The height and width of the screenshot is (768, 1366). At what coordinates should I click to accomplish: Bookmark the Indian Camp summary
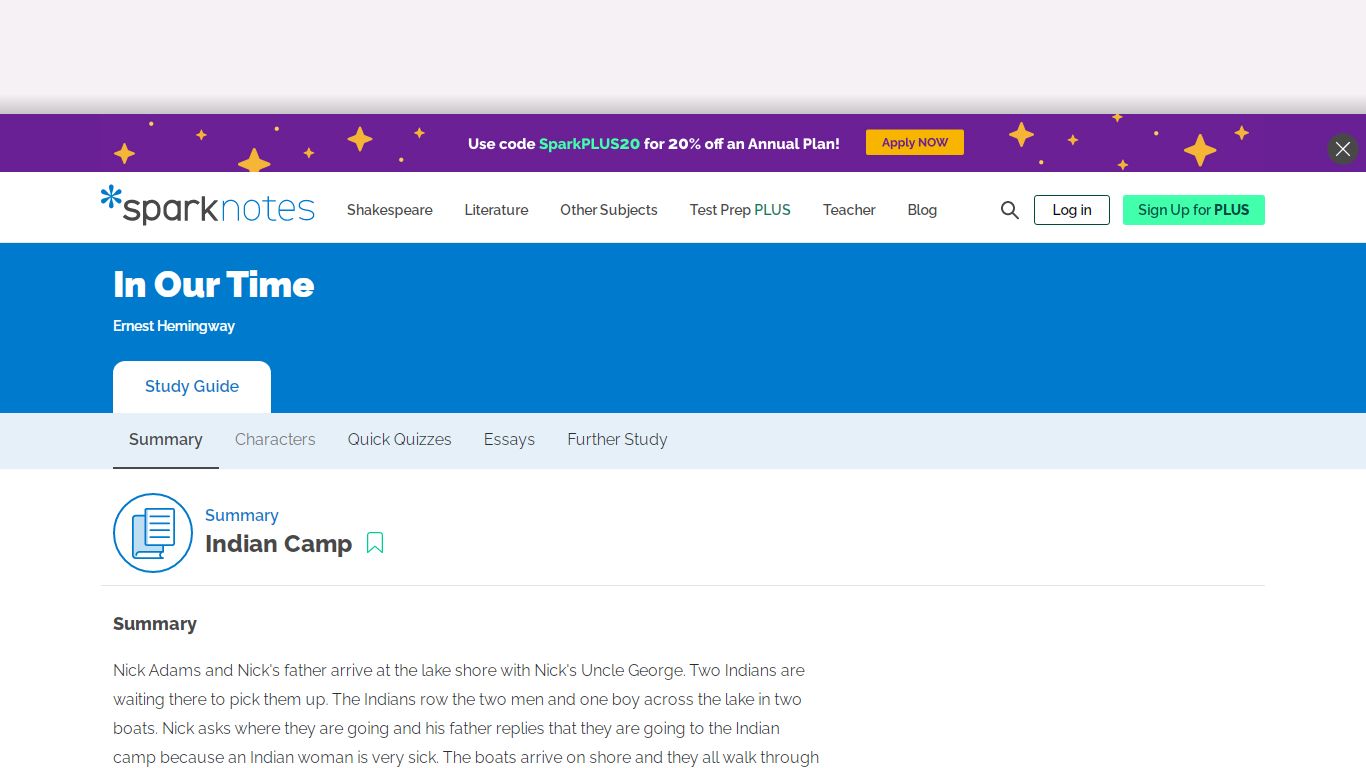point(375,543)
